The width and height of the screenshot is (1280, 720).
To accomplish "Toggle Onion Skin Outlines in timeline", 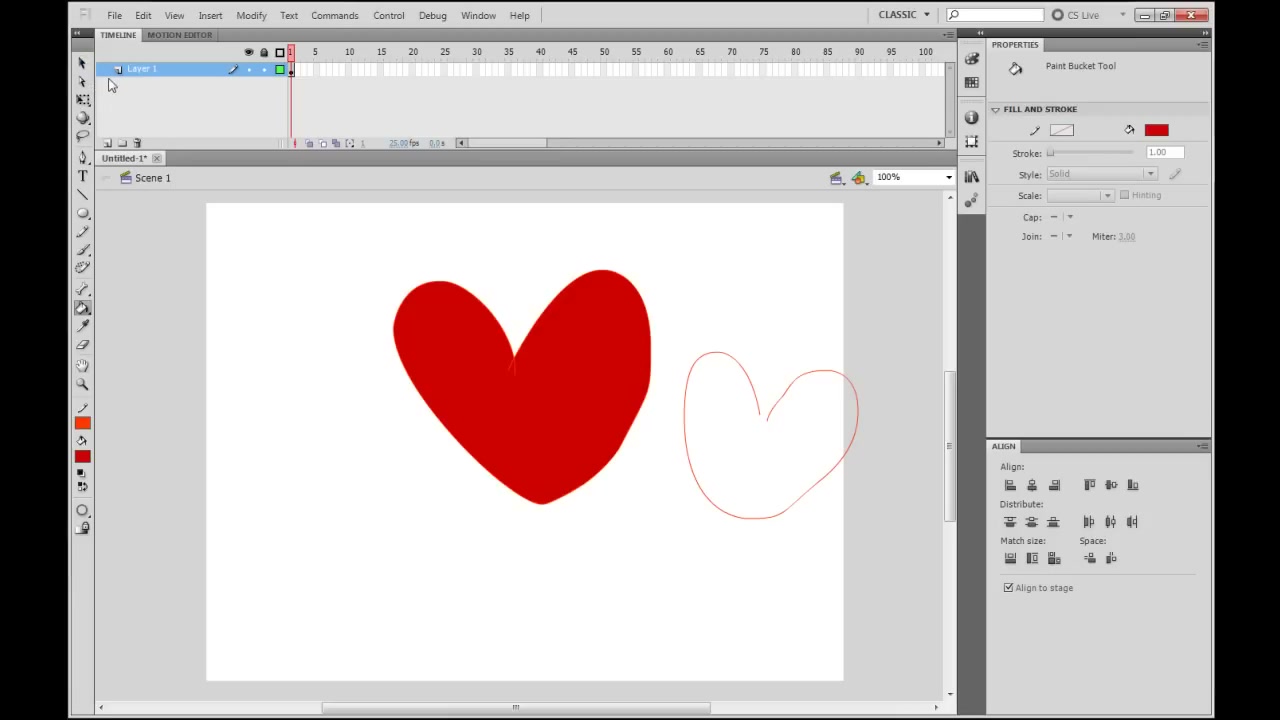I will click(322, 144).
